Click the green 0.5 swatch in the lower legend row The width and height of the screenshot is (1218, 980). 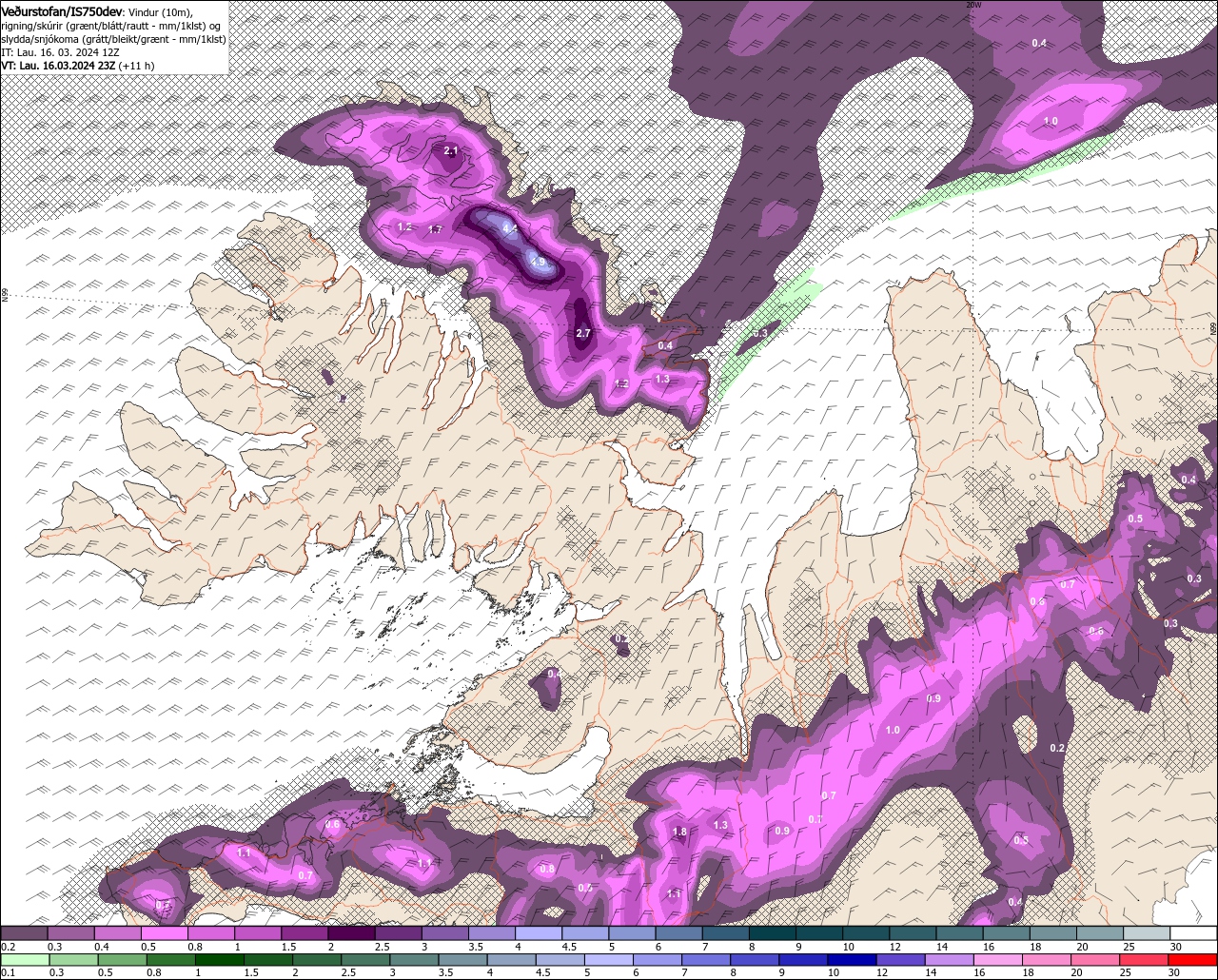(x=120, y=960)
